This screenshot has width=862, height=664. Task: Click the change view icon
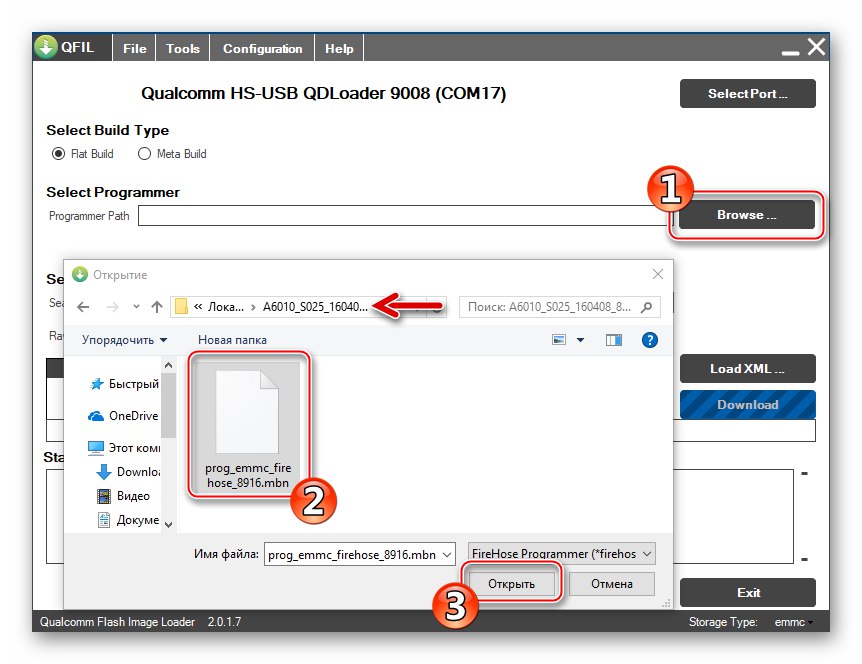click(x=559, y=340)
